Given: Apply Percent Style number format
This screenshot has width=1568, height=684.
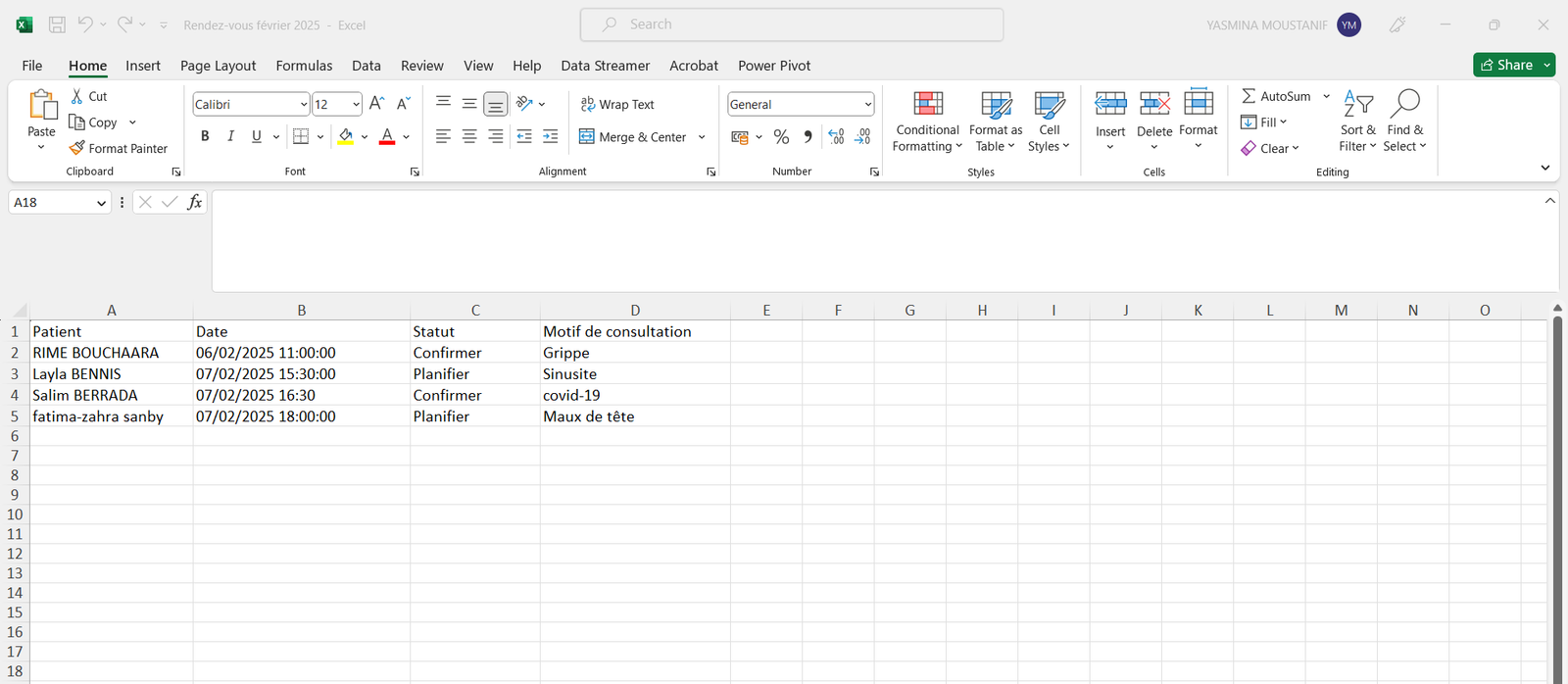Looking at the screenshot, I should click(x=781, y=137).
